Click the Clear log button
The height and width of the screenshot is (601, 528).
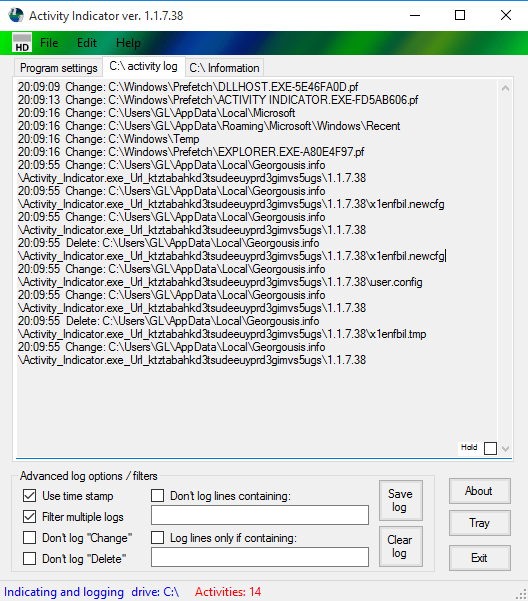pos(401,546)
